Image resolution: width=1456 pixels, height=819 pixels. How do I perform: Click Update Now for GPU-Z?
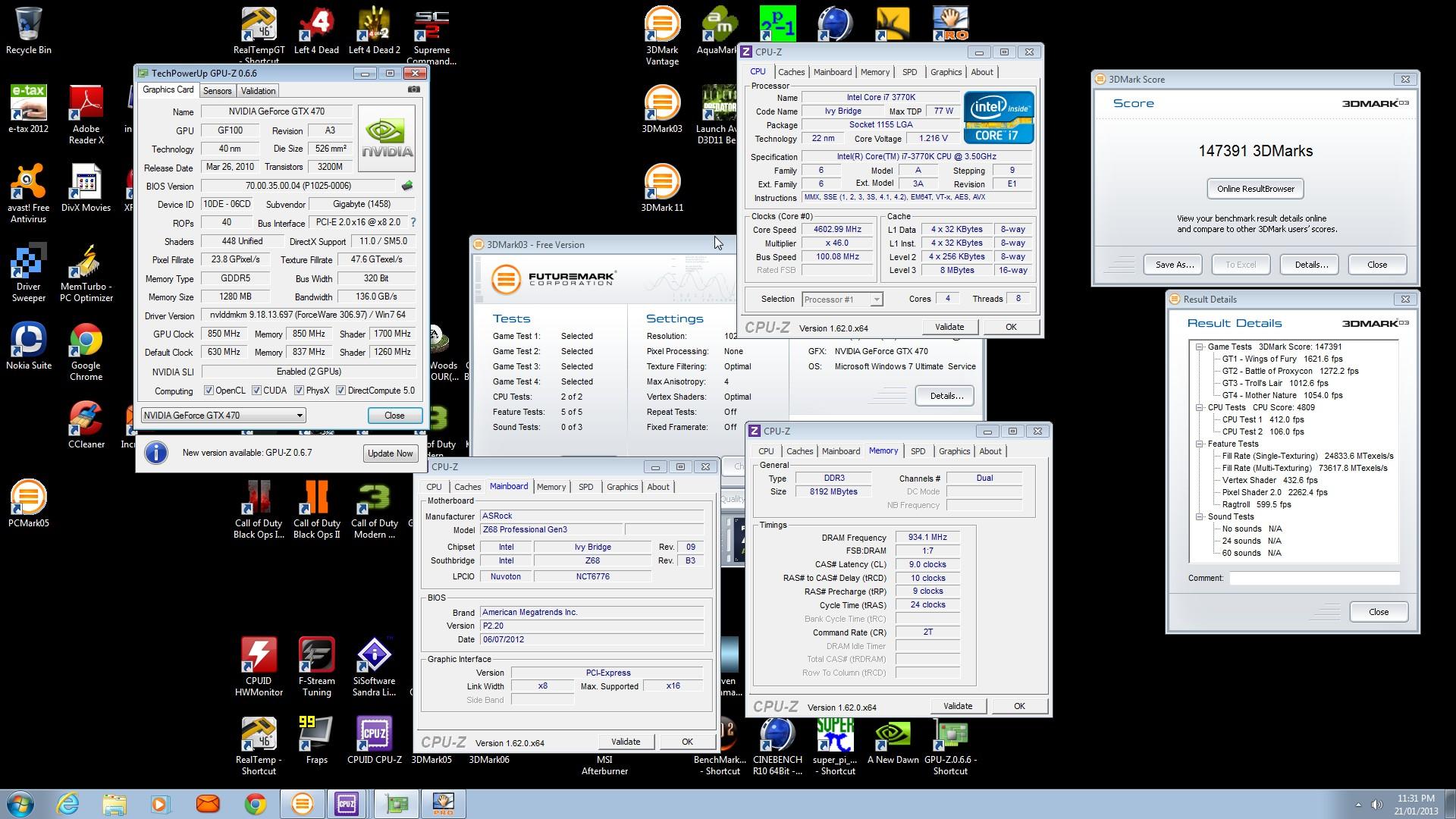(390, 453)
